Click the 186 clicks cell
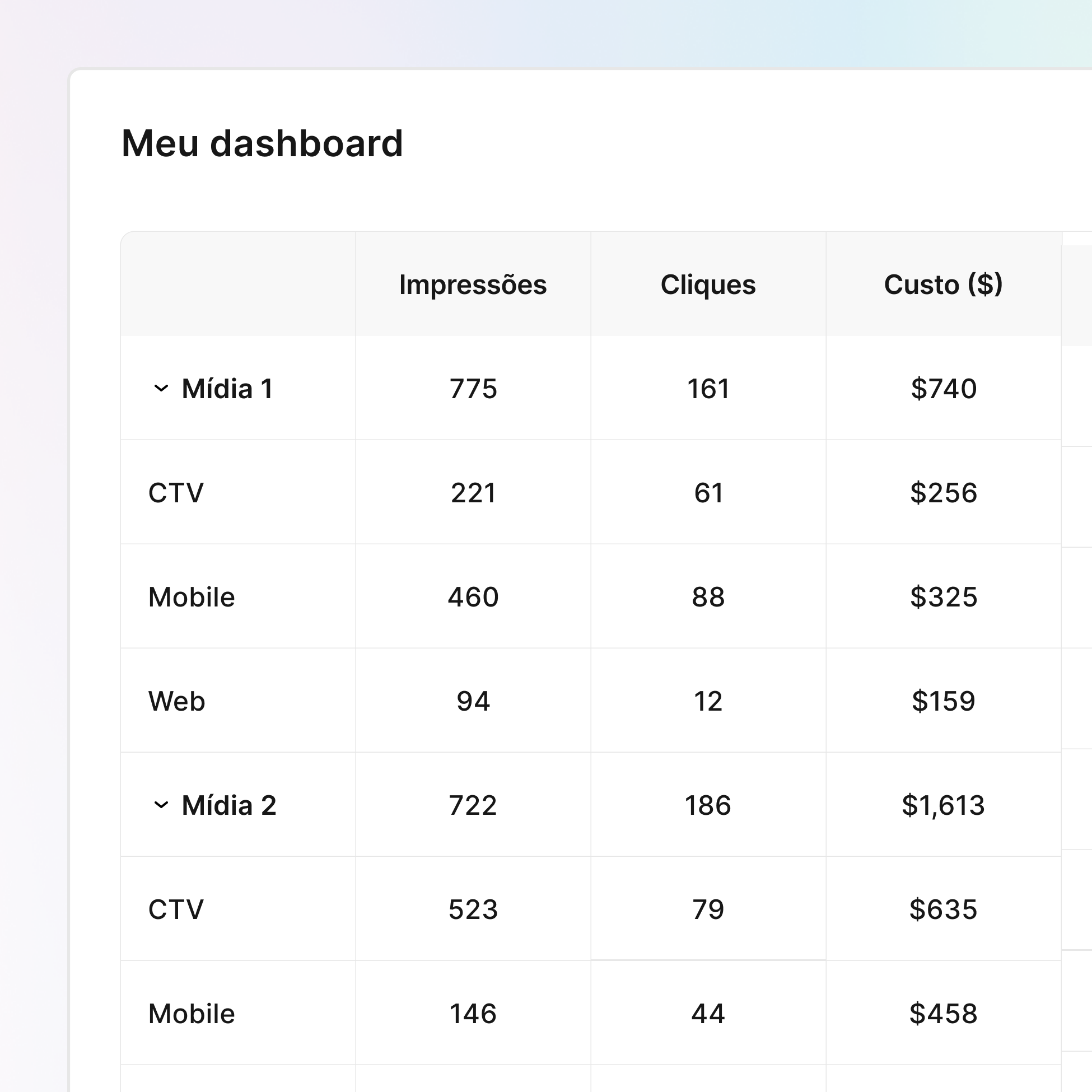The image size is (1092, 1092). point(708,805)
